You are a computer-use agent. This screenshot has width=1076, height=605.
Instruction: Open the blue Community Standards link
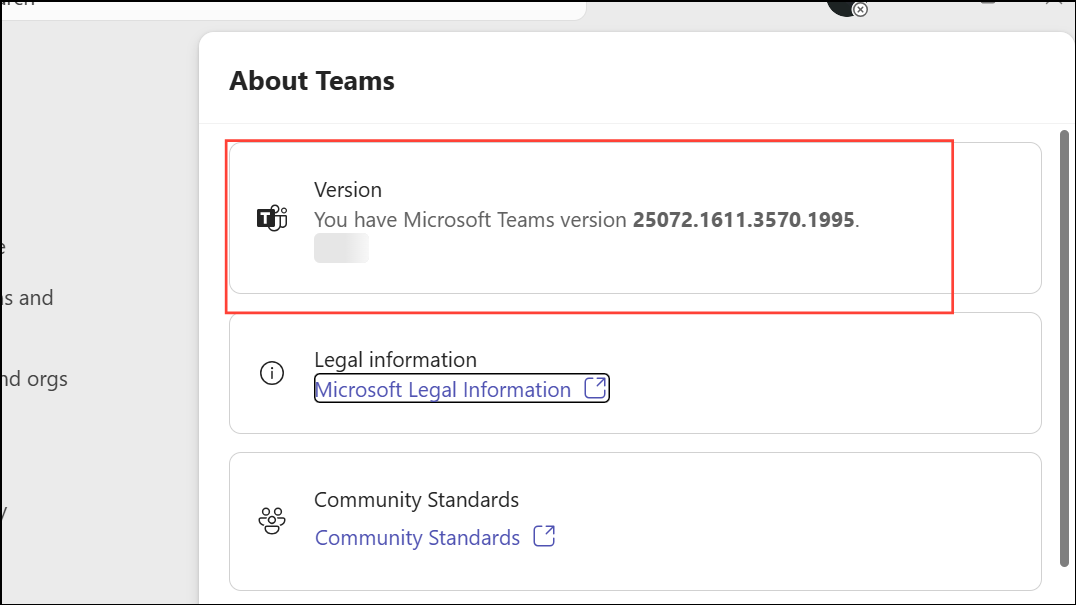click(417, 537)
